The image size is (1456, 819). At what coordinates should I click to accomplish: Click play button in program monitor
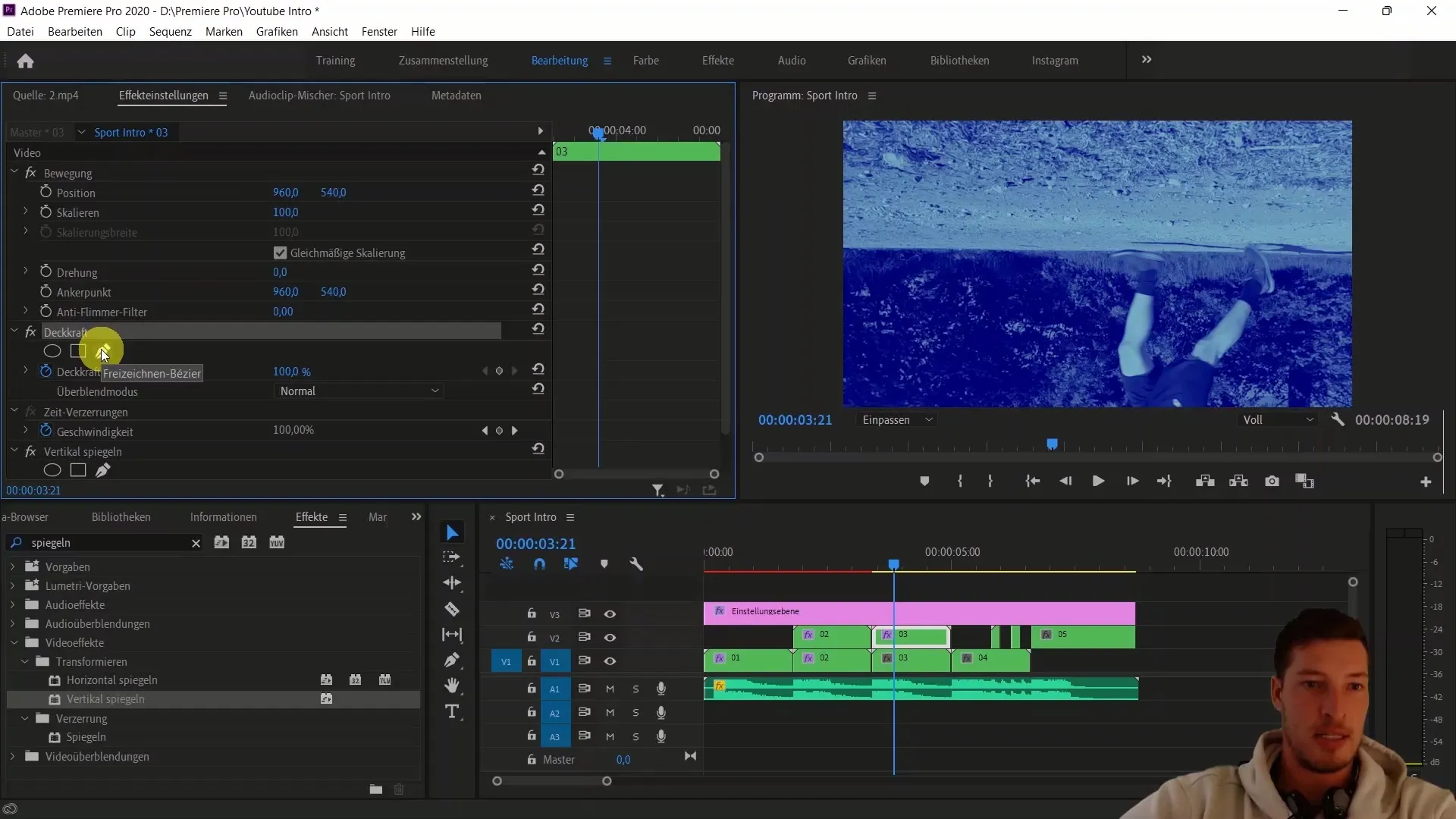[1098, 481]
